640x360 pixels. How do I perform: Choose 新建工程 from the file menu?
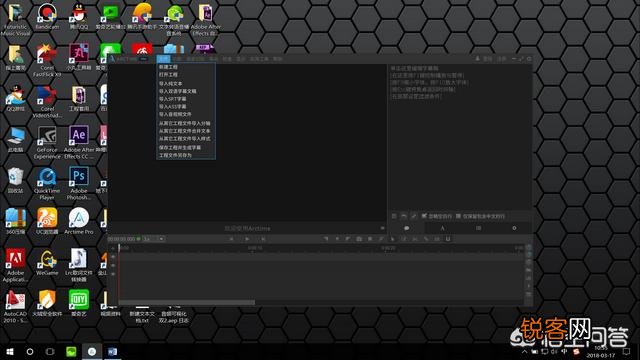186,67
